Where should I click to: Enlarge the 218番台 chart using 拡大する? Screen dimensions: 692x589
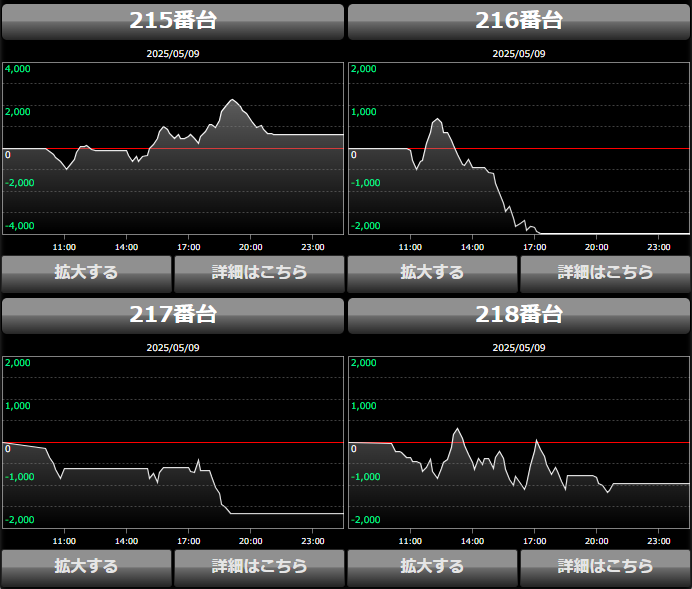tap(432, 566)
